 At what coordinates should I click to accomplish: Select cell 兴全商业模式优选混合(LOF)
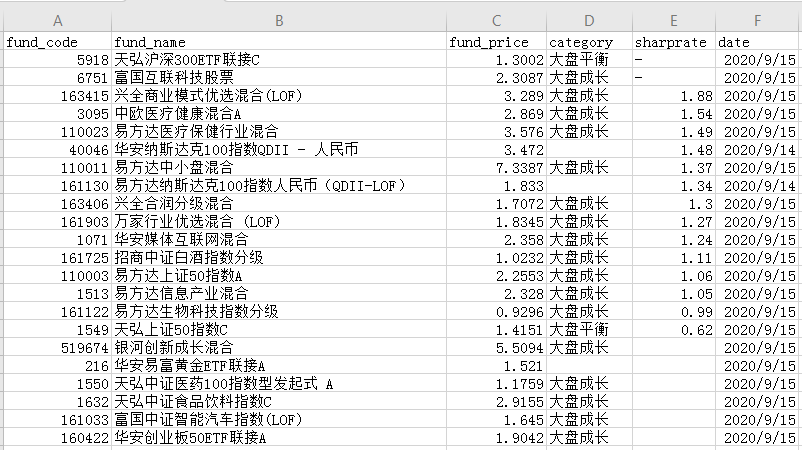(279, 95)
